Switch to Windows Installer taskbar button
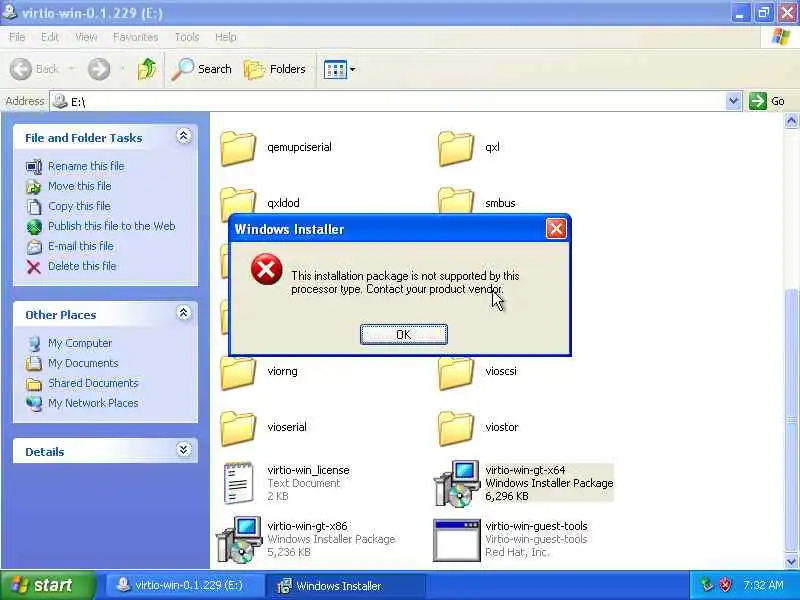The image size is (800, 600). tap(345, 585)
